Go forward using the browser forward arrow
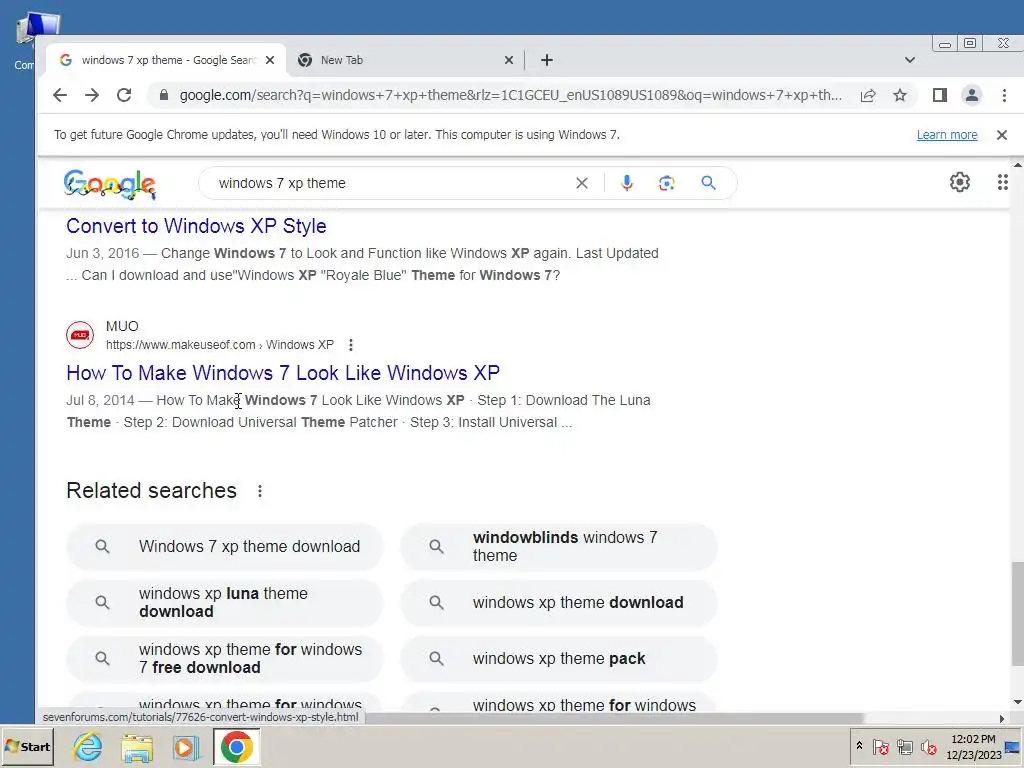 [92, 95]
